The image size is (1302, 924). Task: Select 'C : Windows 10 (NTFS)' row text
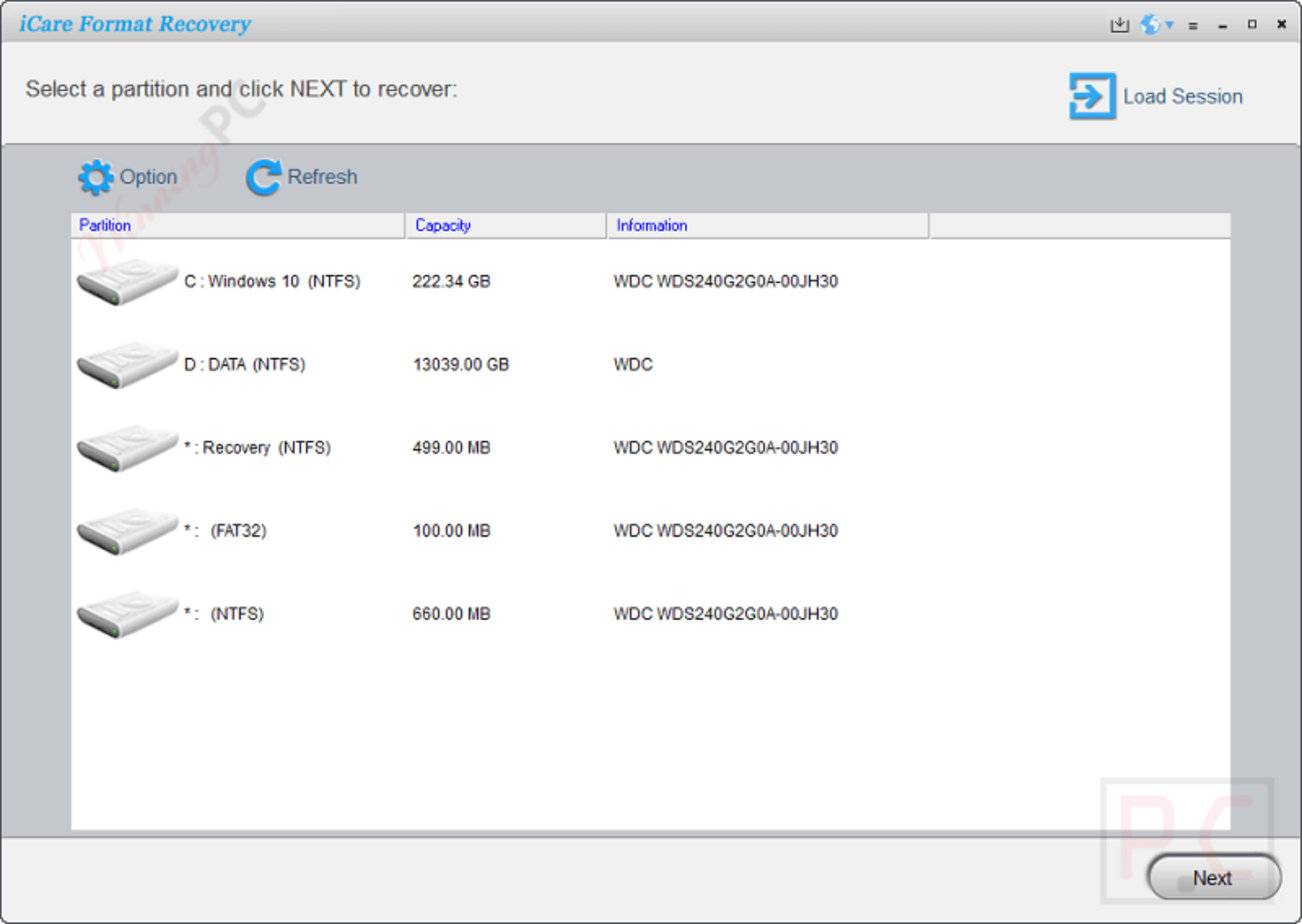click(x=272, y=282)
